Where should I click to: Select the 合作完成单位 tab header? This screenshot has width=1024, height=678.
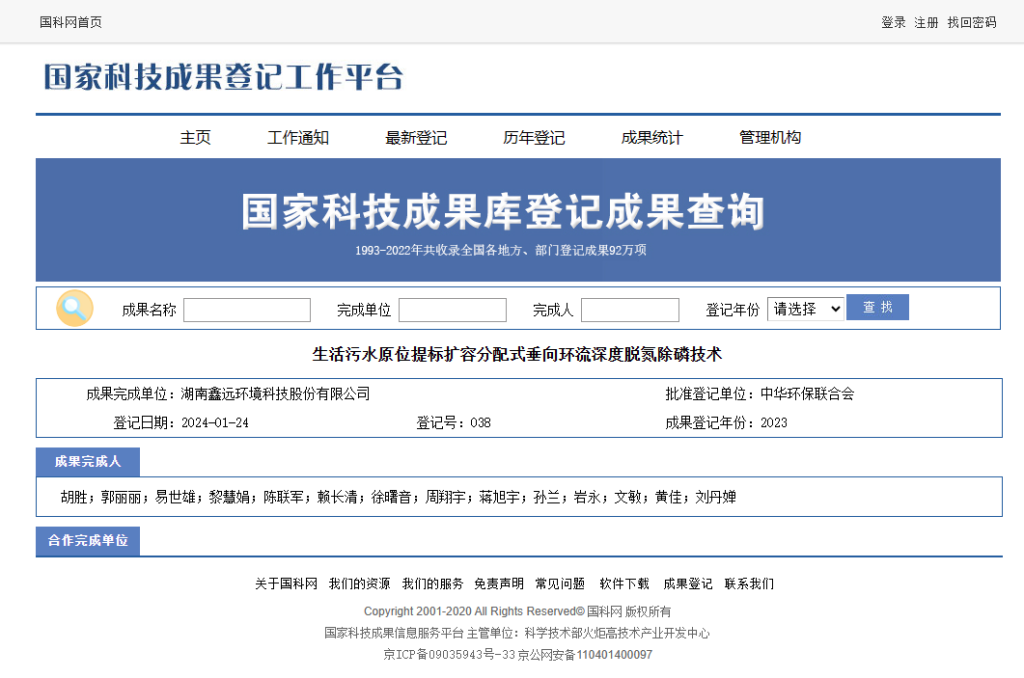point(88,541)
